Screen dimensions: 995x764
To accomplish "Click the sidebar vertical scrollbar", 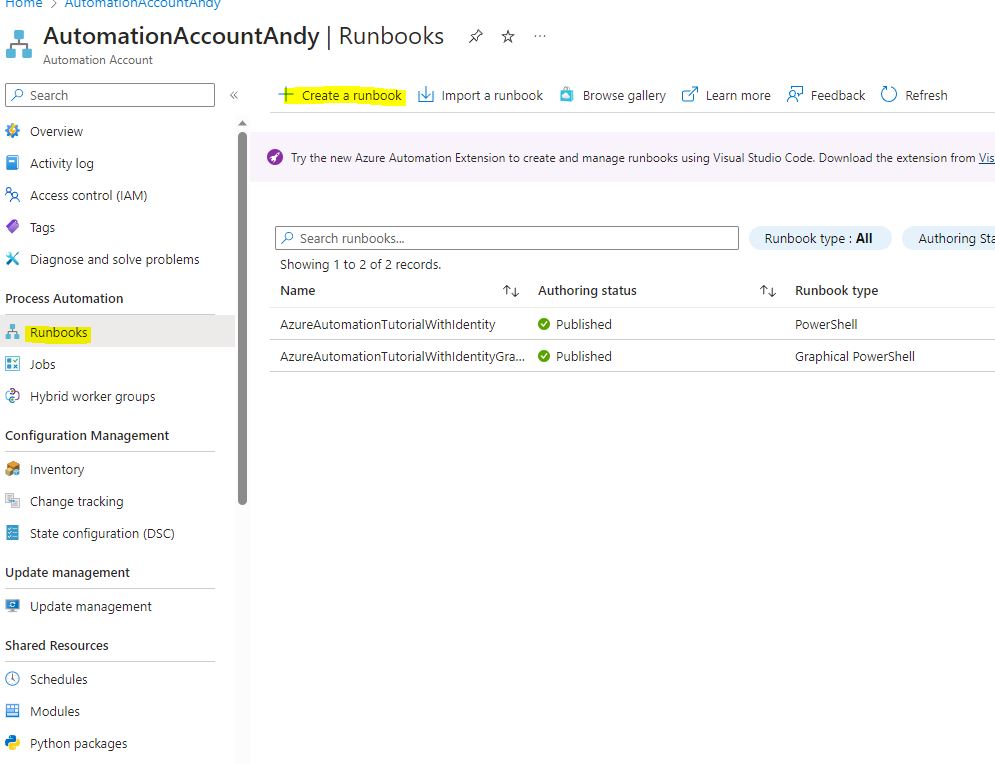I will pos(242,320).
